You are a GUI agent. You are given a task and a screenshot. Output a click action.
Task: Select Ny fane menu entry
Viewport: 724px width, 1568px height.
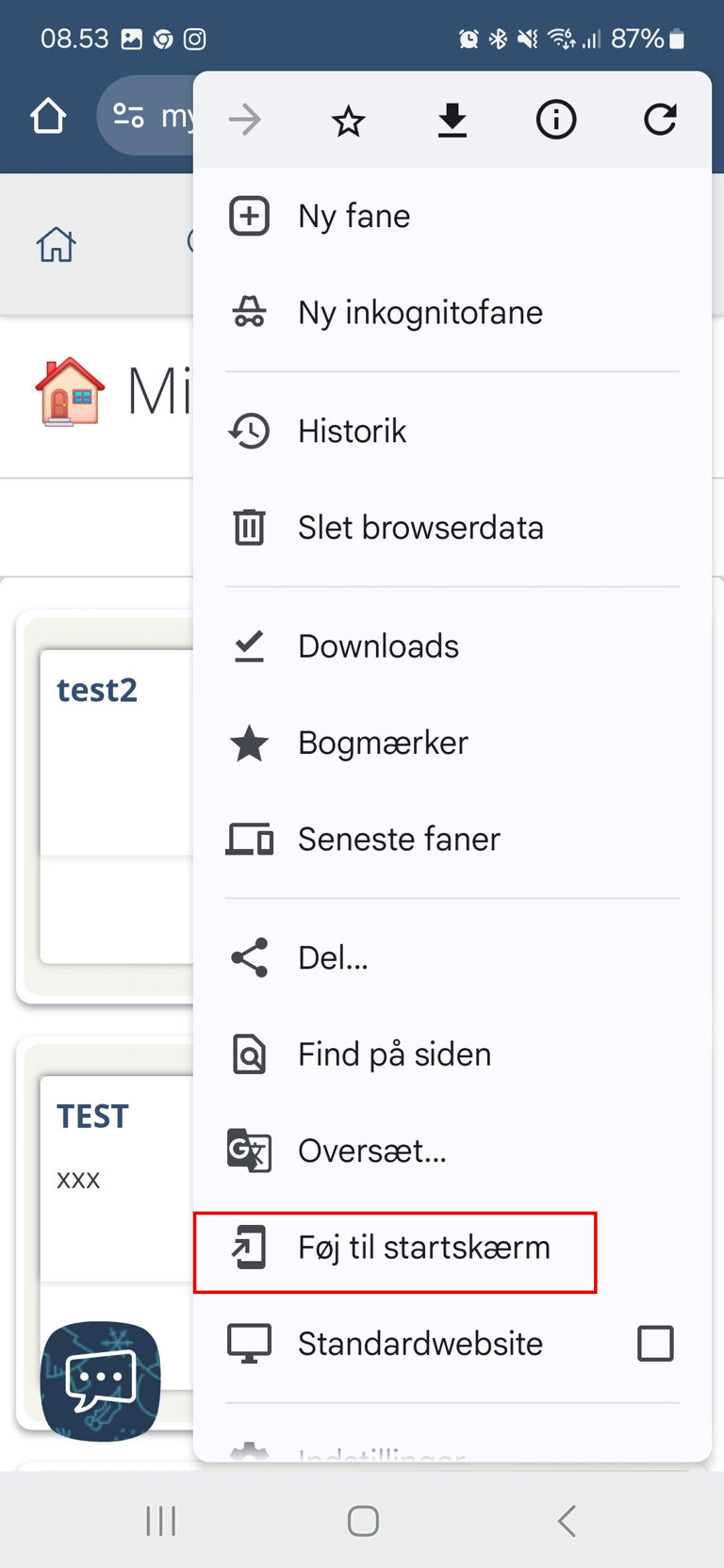(x=452, y=217)
